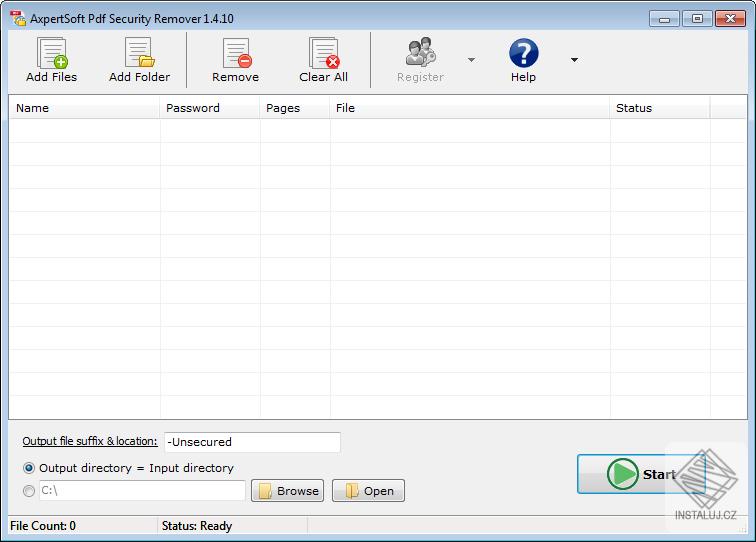Viewport: 756px width, 542px height.
Task: Focus the -Unsecured suffix input field
Action: tap(252, 442)
